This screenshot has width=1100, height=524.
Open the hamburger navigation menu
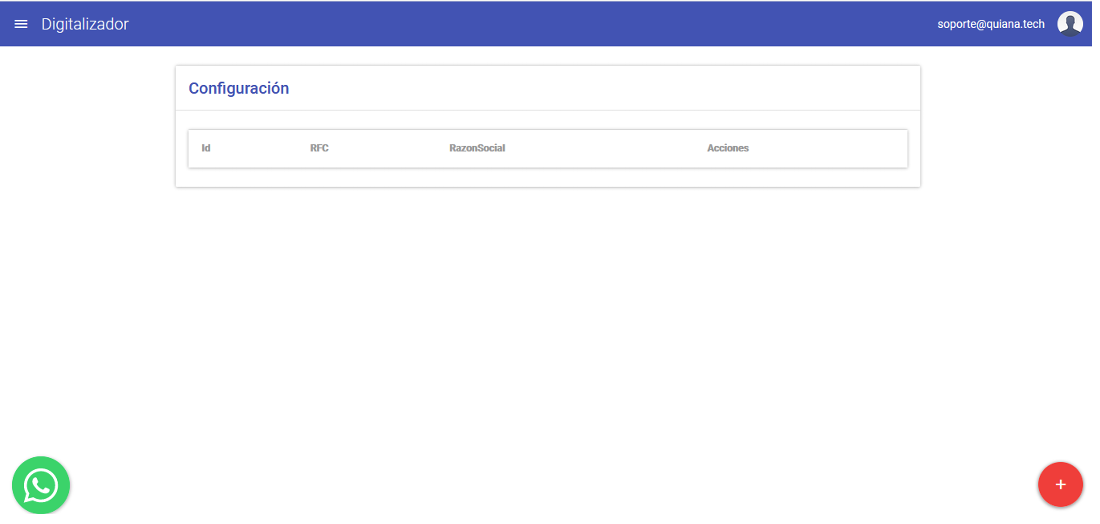(x=21, y=24)
